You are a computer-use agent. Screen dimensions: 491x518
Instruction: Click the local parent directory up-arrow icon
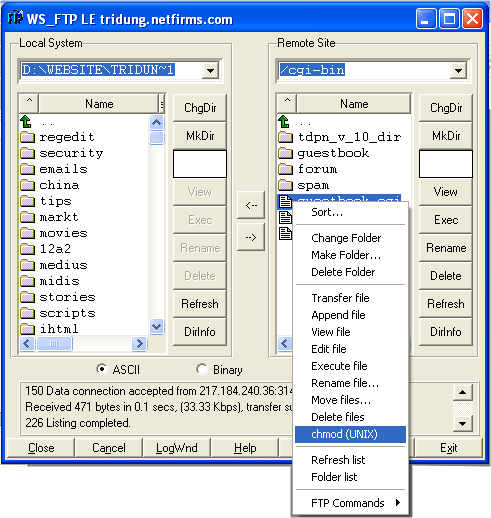(x=26, y=121)
